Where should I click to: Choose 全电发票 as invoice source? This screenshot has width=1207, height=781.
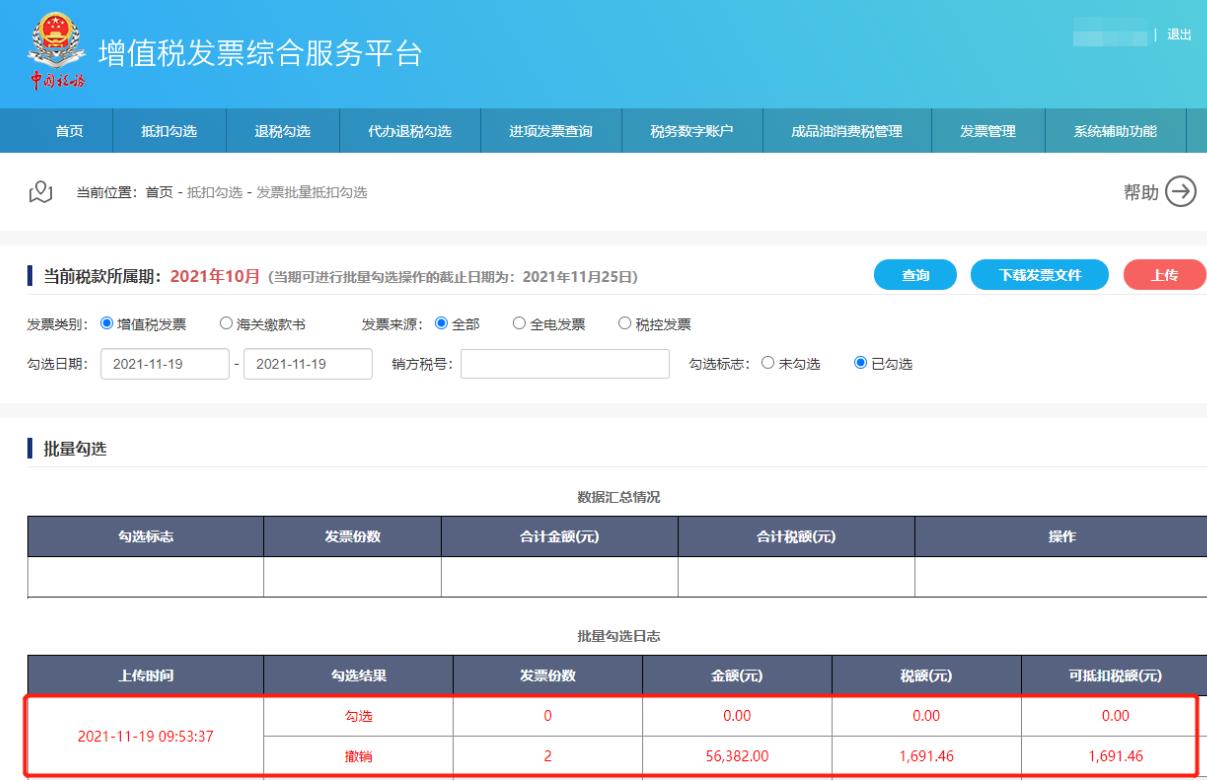point(519,324)
